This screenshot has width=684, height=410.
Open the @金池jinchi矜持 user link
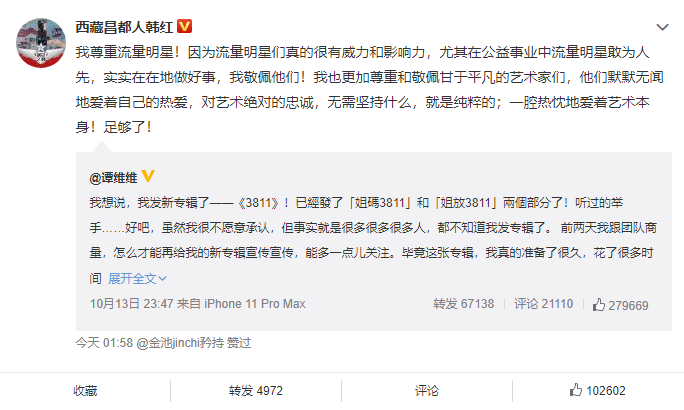pos(181,343)
